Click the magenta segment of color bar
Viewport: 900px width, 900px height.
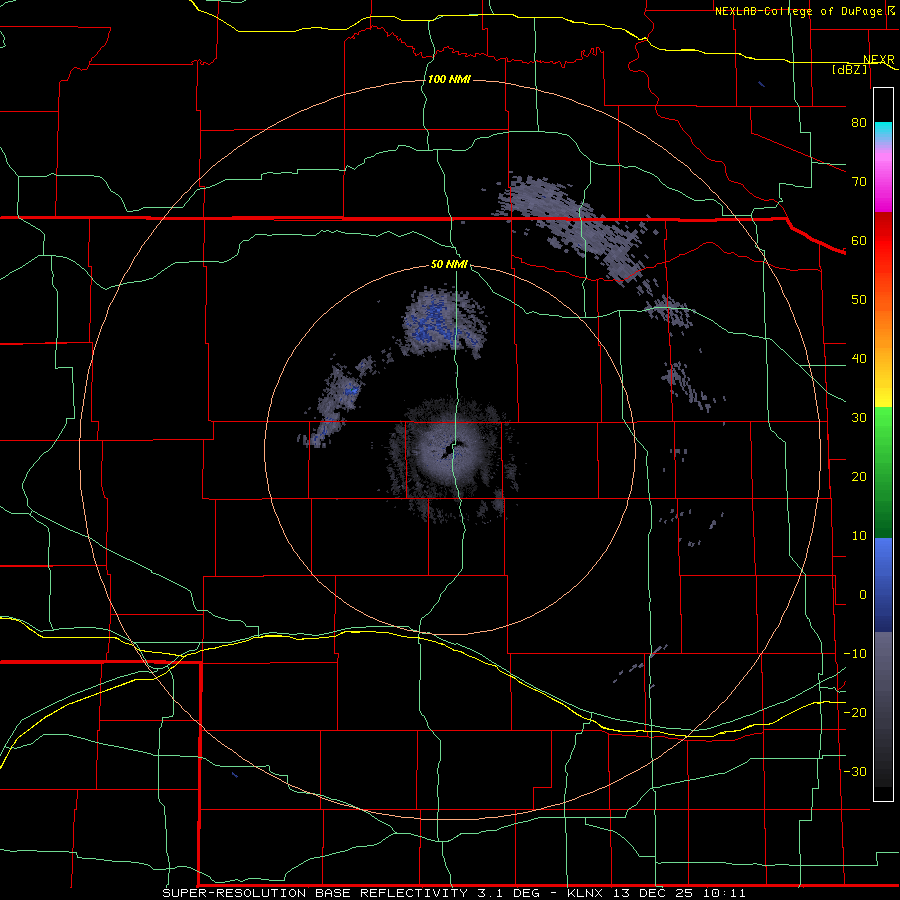tap(883, 189)
